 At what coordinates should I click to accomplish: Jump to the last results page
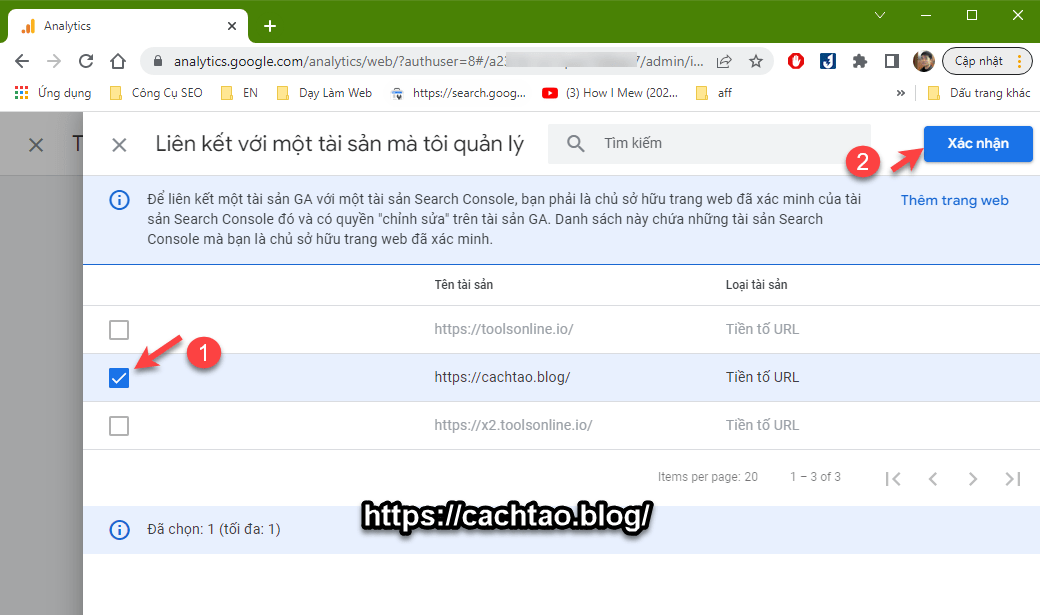(1013, 479)
